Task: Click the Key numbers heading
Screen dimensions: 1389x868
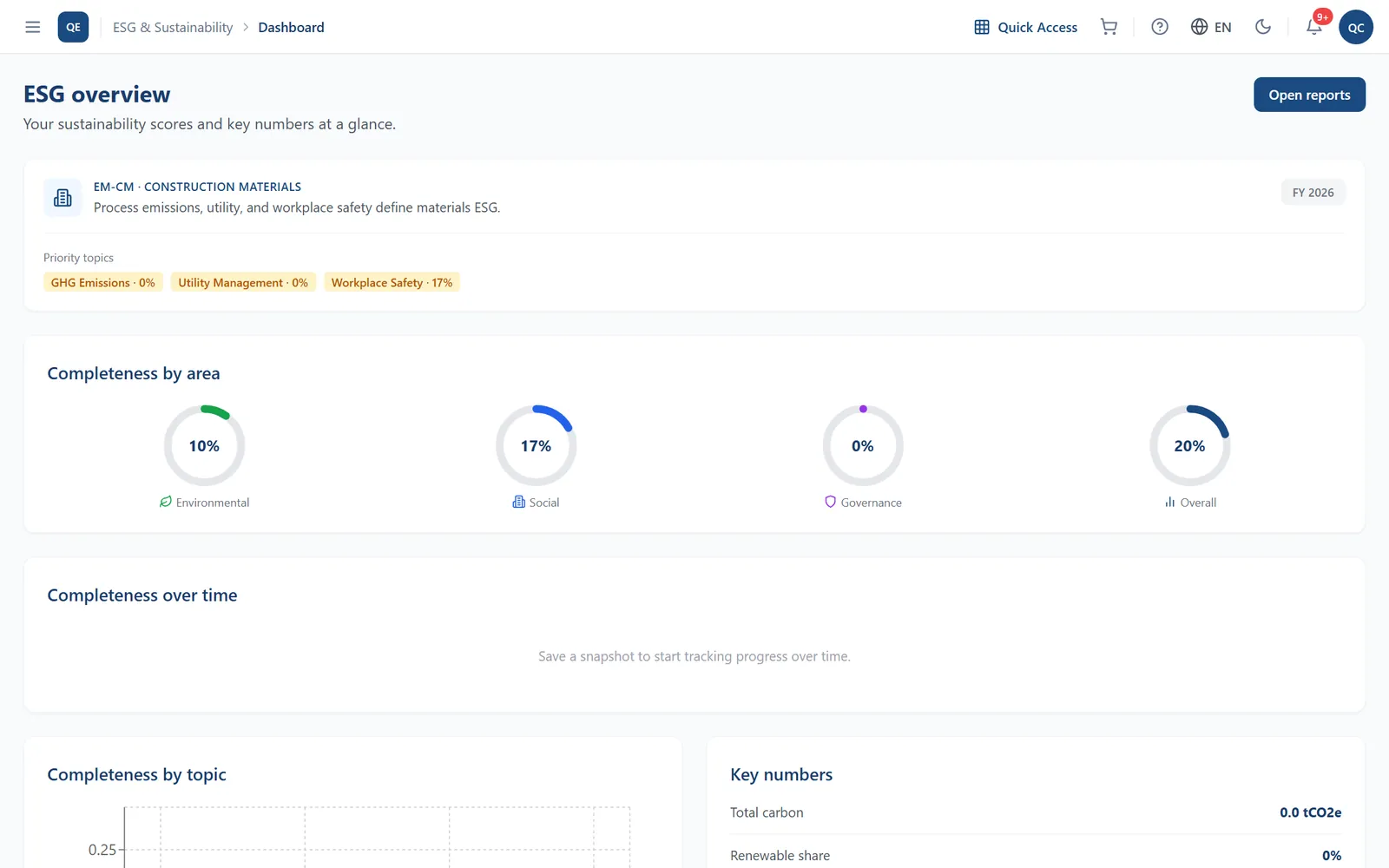Action: pos(781,774)
